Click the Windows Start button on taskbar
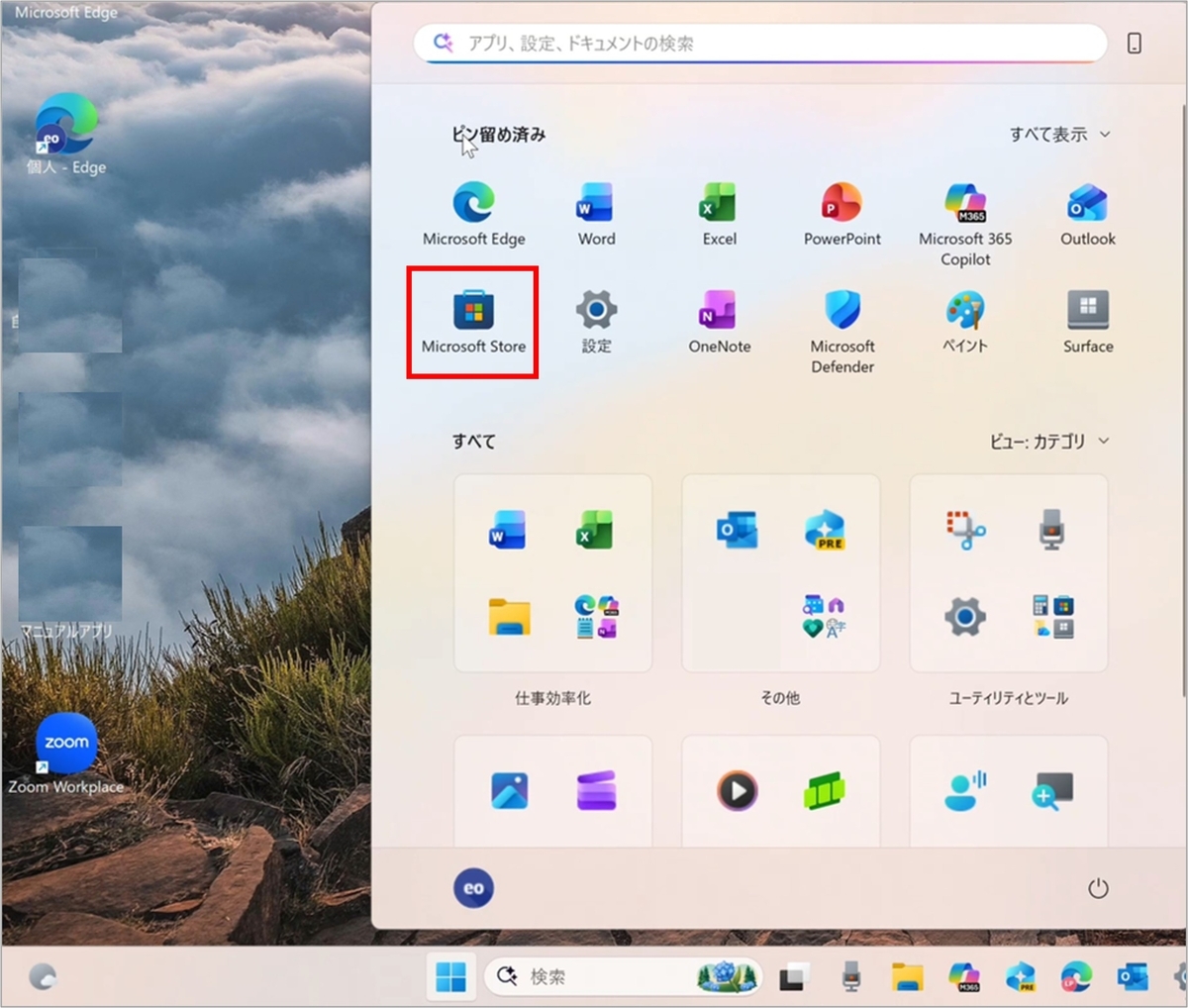Image resolution: width=1188 pixels, height=1008 pixels. [x=450, y=977]
